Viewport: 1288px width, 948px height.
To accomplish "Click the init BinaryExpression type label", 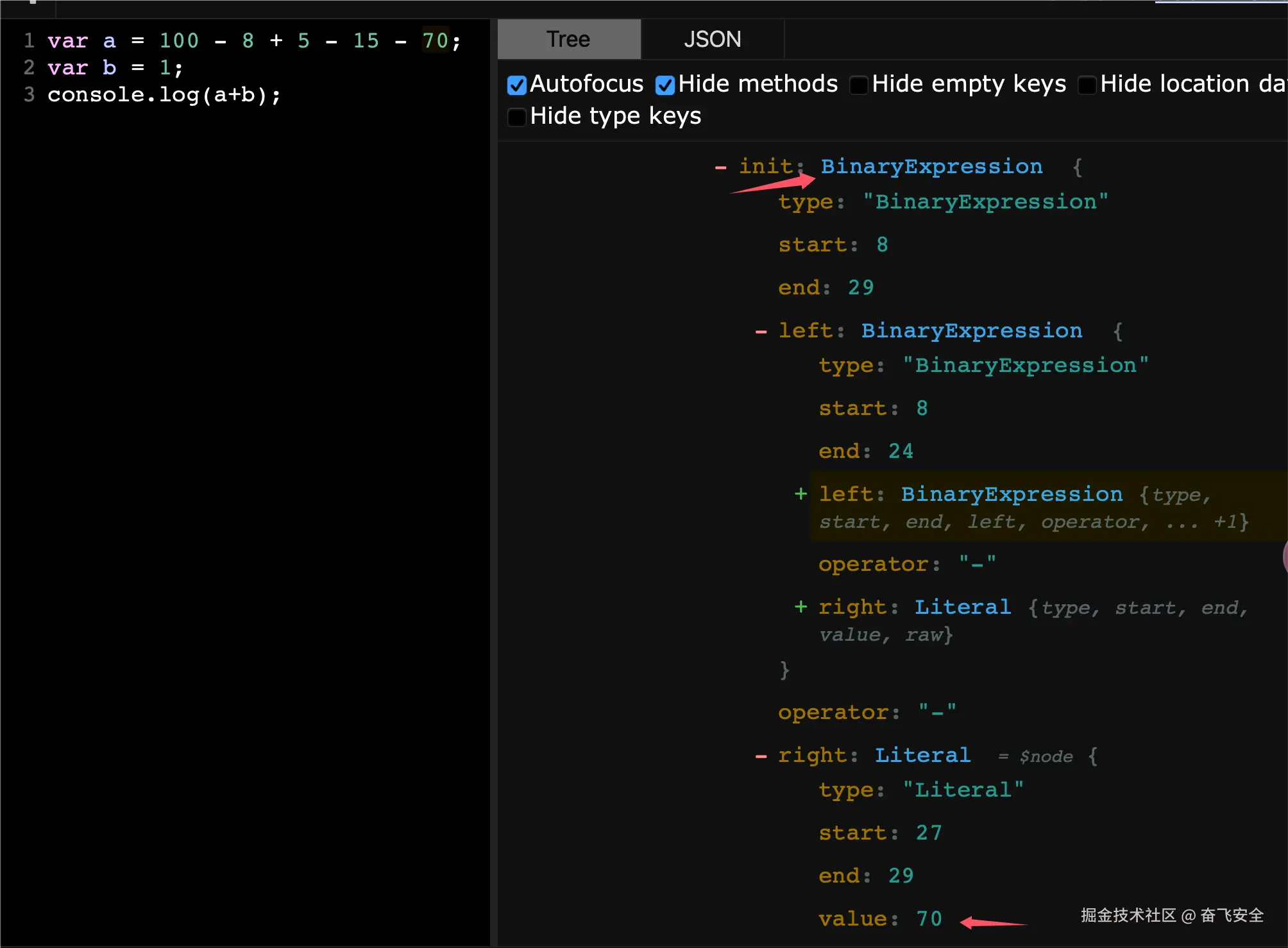I will click(x=931, y=167).
